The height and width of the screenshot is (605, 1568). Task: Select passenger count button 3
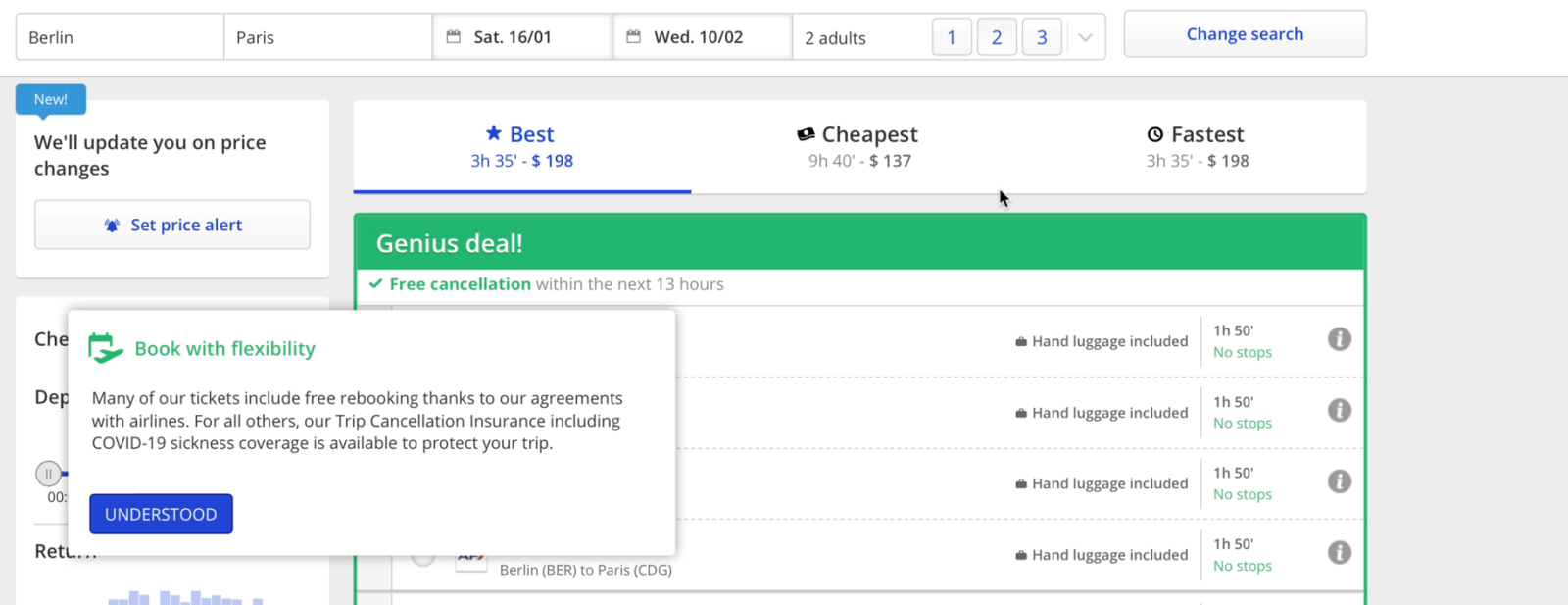click(1042, 37)
